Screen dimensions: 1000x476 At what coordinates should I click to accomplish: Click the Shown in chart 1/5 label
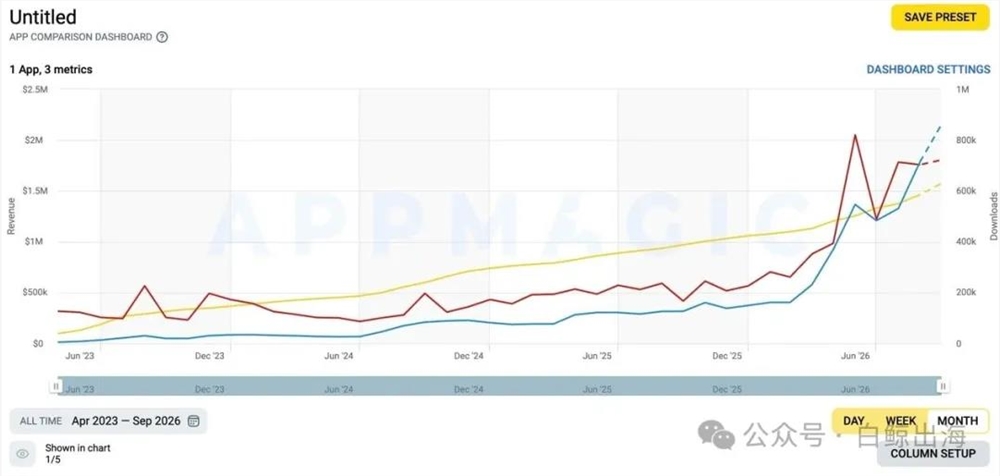[78, 454]
